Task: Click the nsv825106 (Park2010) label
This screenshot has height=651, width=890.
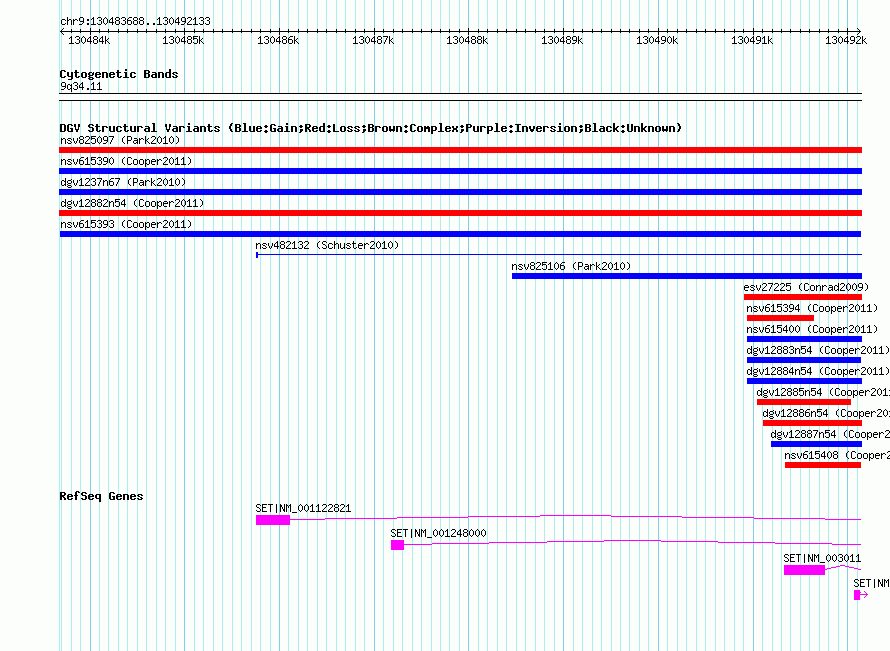Action: [571, 266]
